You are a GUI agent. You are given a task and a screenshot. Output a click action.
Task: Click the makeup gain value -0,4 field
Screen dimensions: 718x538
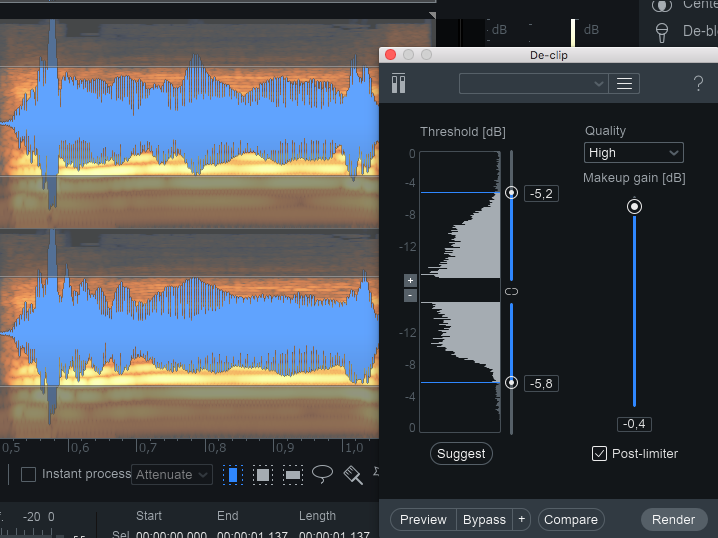634,424
